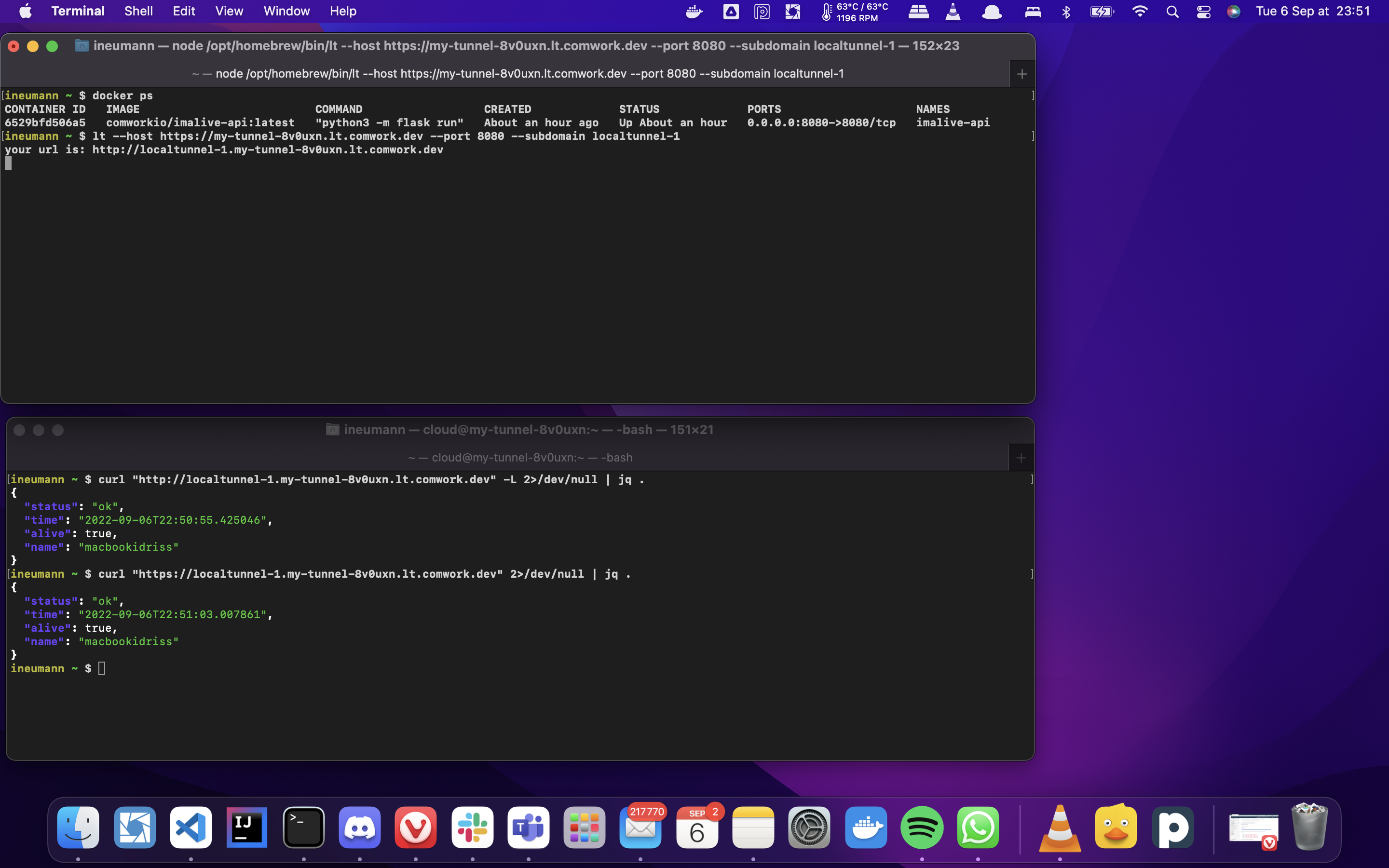Open Notes app in the Dock

pyautogui.click(x=754, y=827)
